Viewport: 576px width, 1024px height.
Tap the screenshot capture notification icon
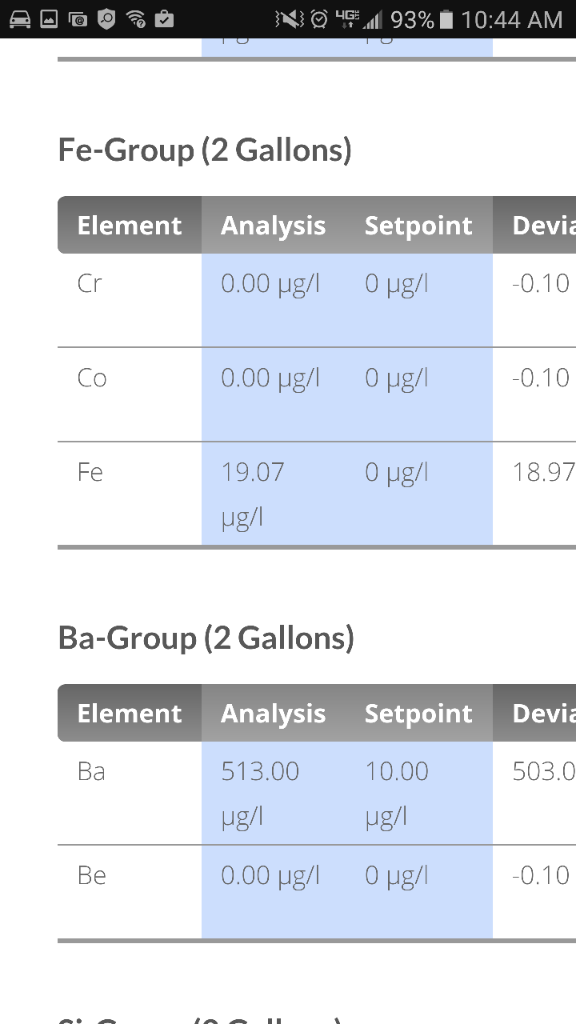click(78, 20)
